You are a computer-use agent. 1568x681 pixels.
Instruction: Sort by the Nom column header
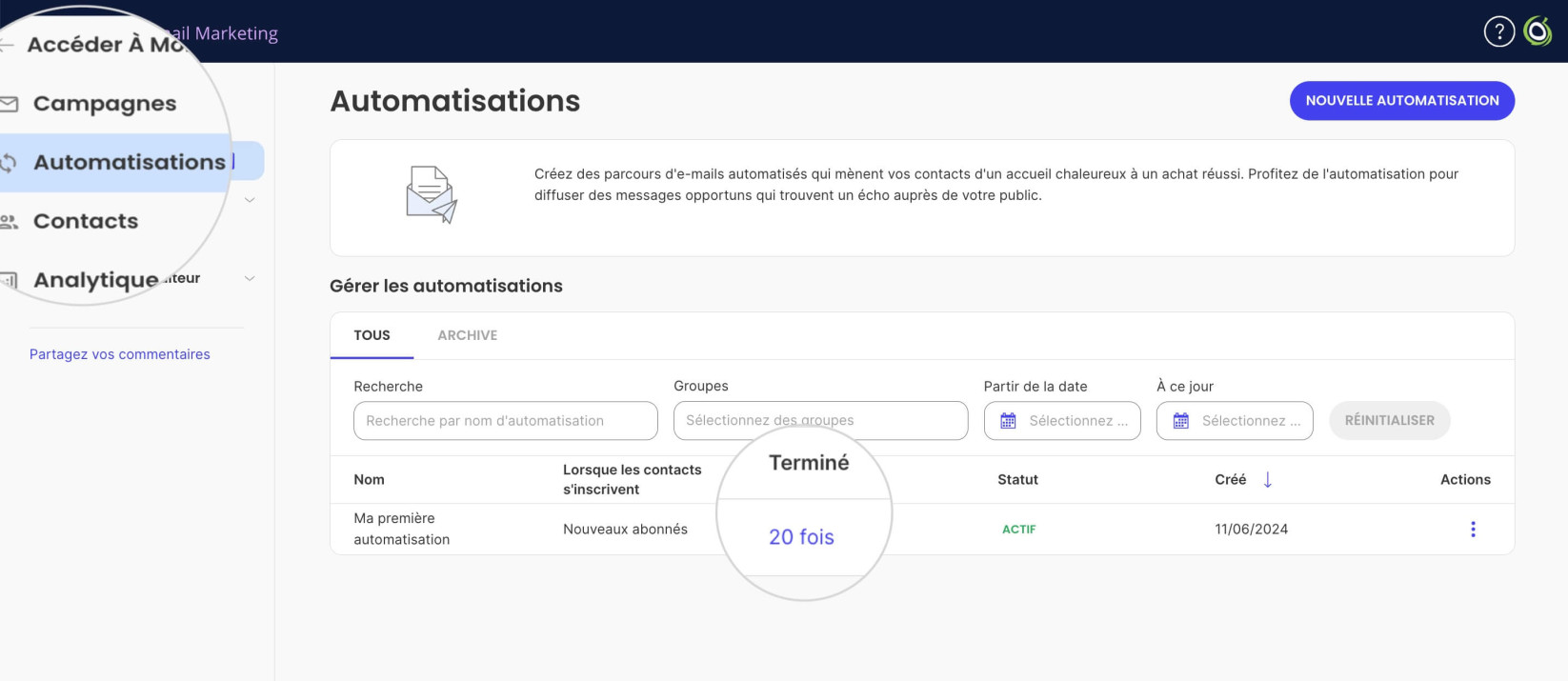[370, 480]
